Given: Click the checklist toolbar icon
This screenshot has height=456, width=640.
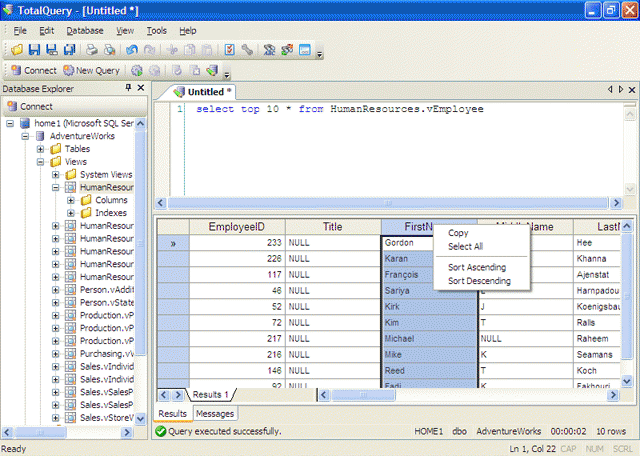Looking at the screenshot, I should [229, 50].
